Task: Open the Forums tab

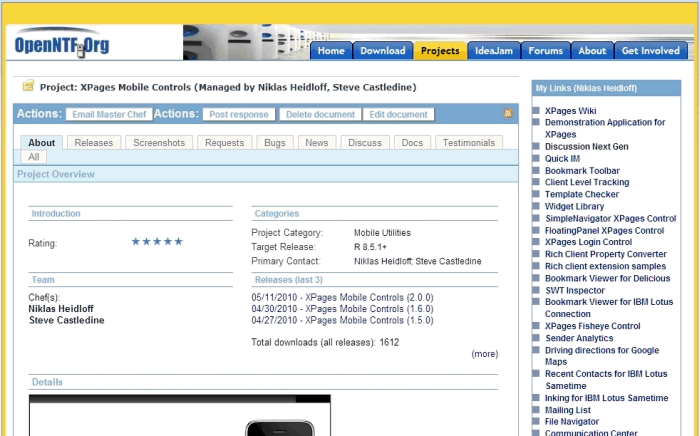Action: [546, 51]
